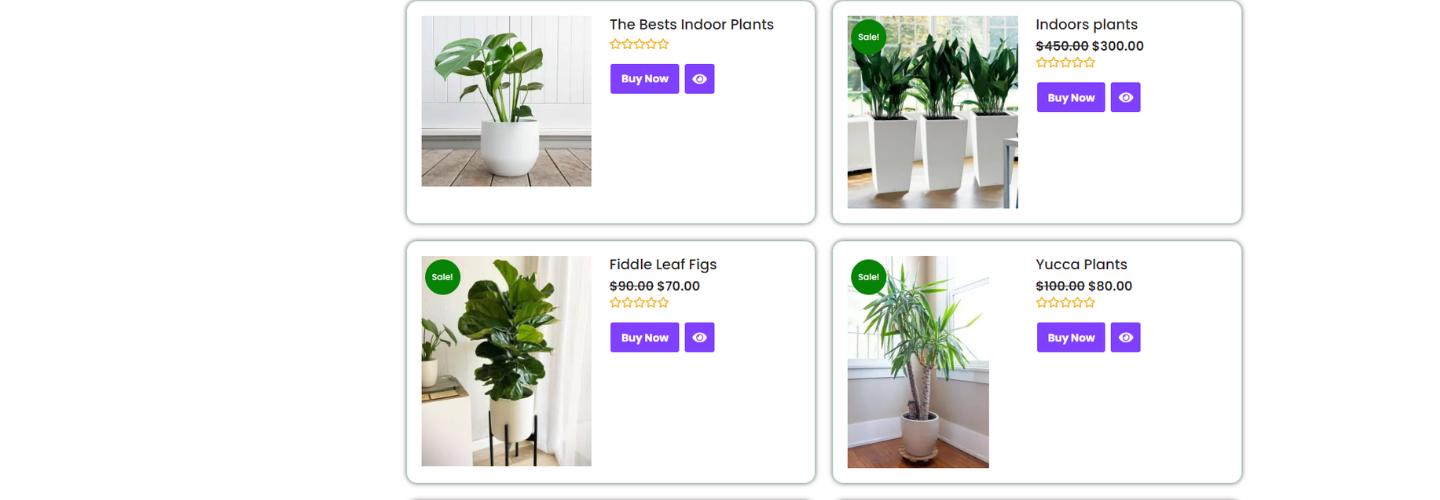Viewport: 1440px width, 500px height.
Task: Click eye icon under Fiddle Leaf Figs
Action: pos(699,337)
